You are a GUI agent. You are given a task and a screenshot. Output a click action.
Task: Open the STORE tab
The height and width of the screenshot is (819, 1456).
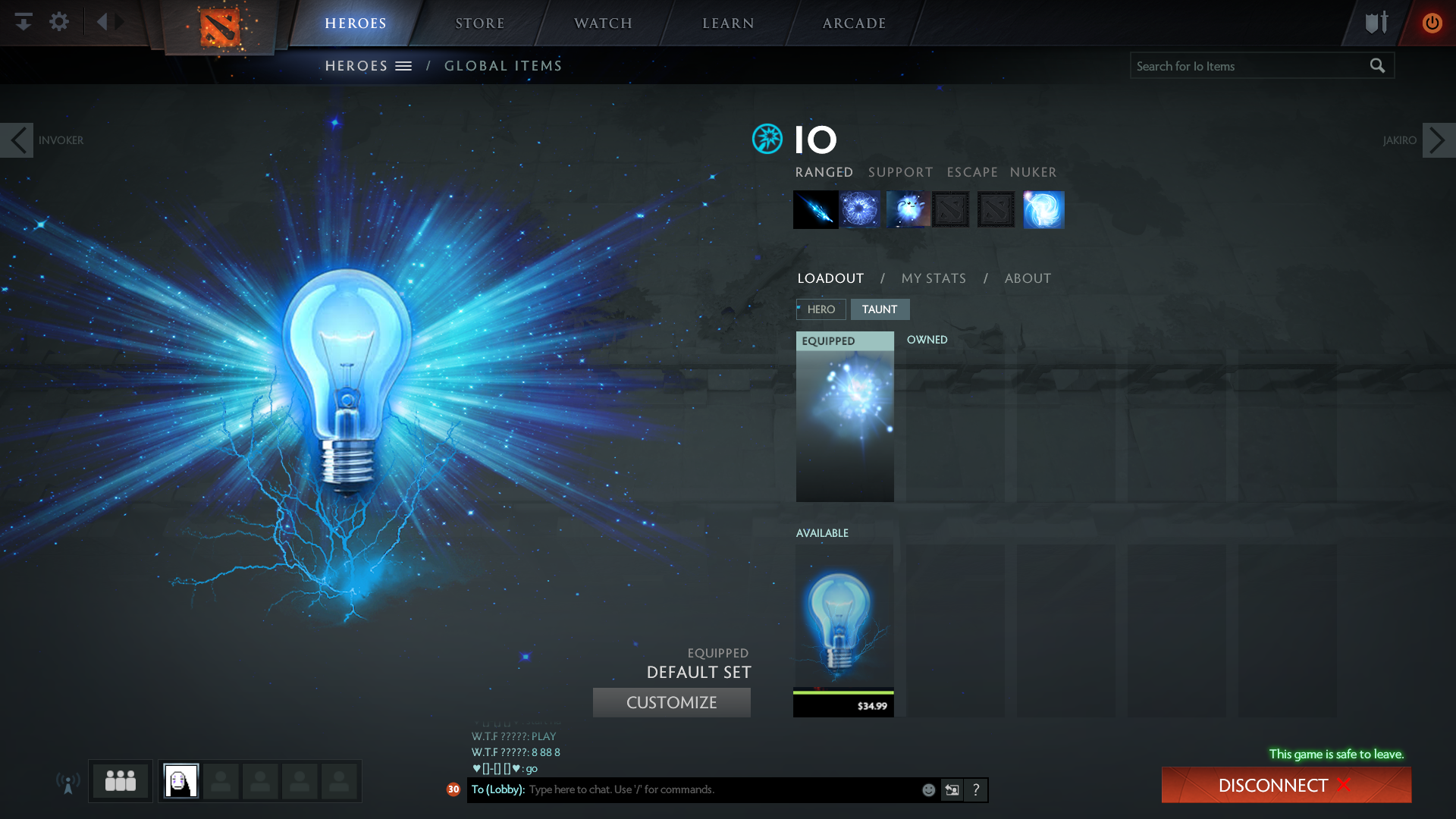tap(479, 24)
